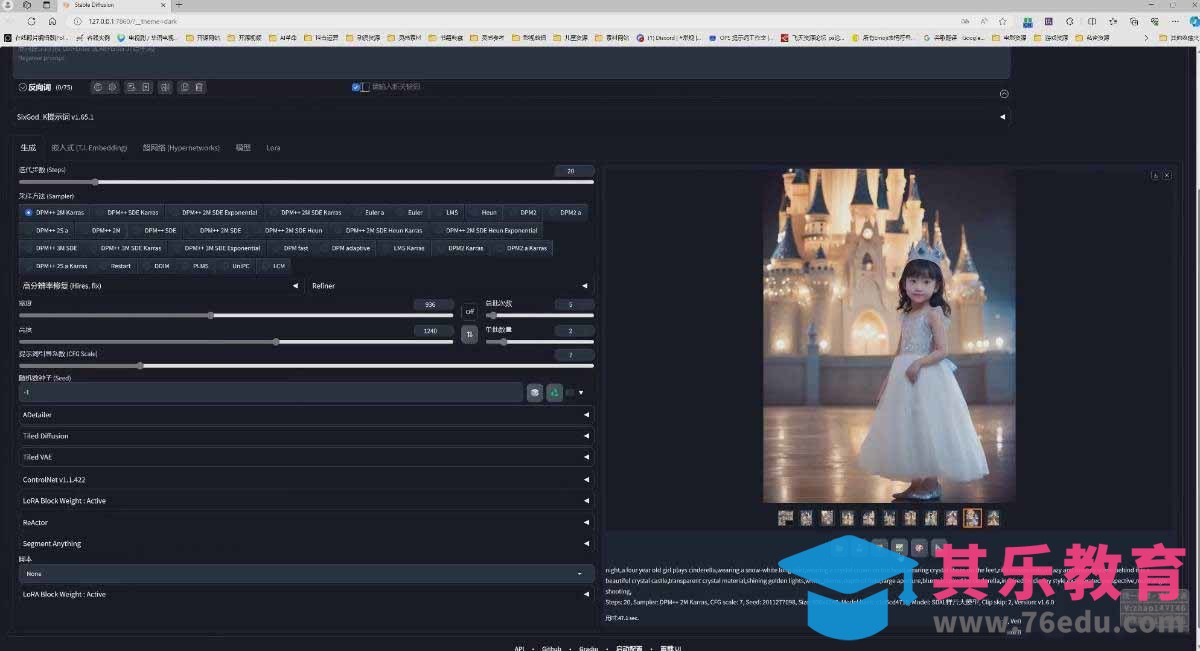Expand the Hires. fix section
Viewport: 1200px width, 651px height.
(x=160, y=286)
